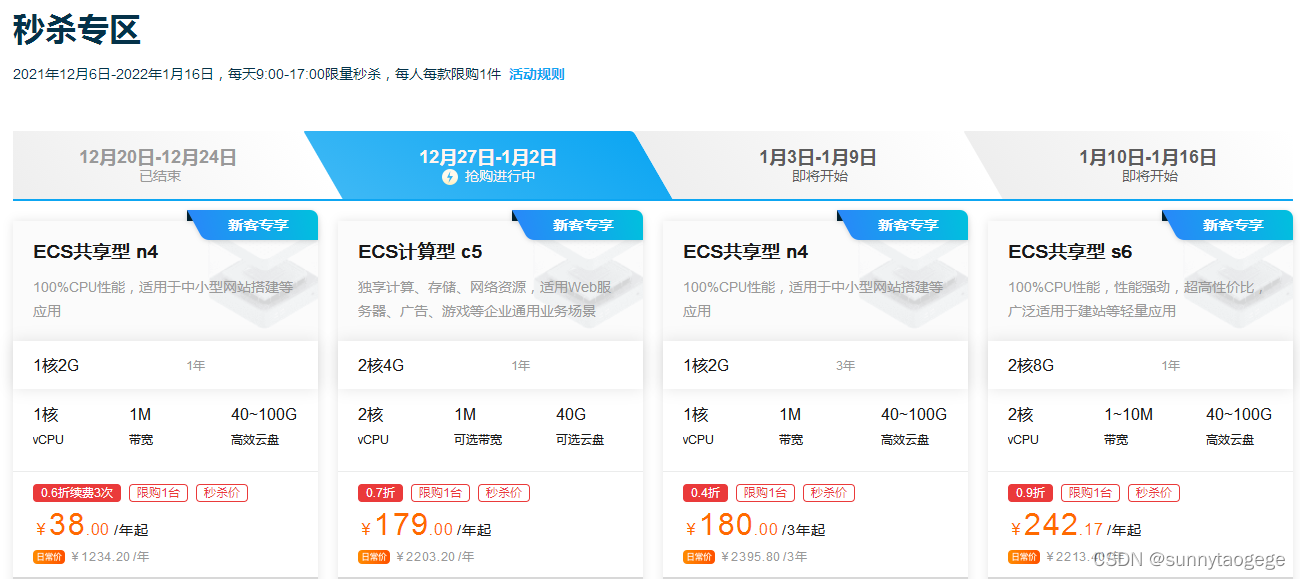
Task: Click 限购1台 tag above ¥180.00 price
Action: point(765,493)
